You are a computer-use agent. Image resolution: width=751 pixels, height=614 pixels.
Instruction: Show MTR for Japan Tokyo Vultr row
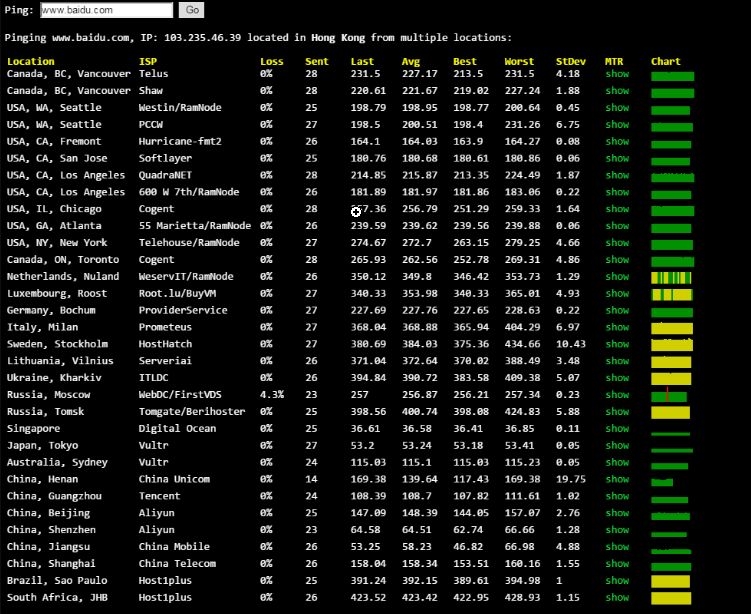click(617, 445)
